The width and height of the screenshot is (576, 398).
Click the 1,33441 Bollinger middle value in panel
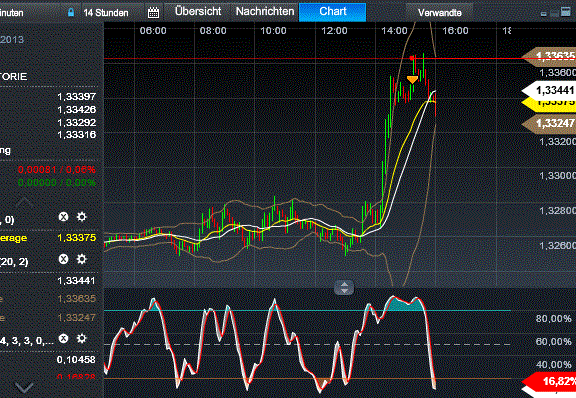coord(76,281)
